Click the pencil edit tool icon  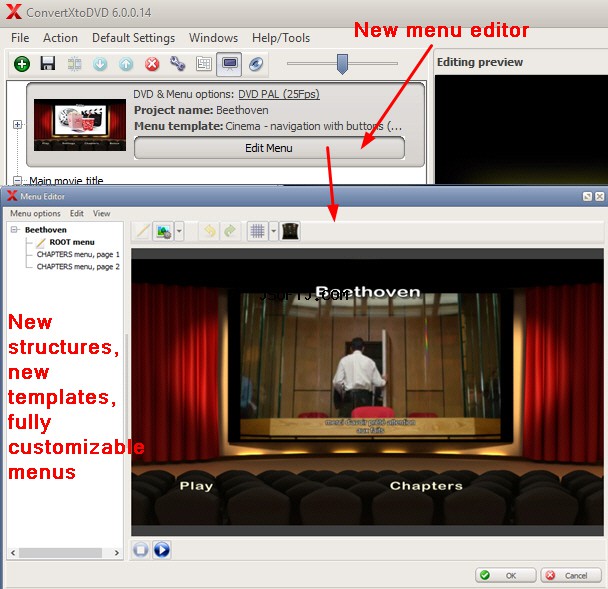(142, 231)
